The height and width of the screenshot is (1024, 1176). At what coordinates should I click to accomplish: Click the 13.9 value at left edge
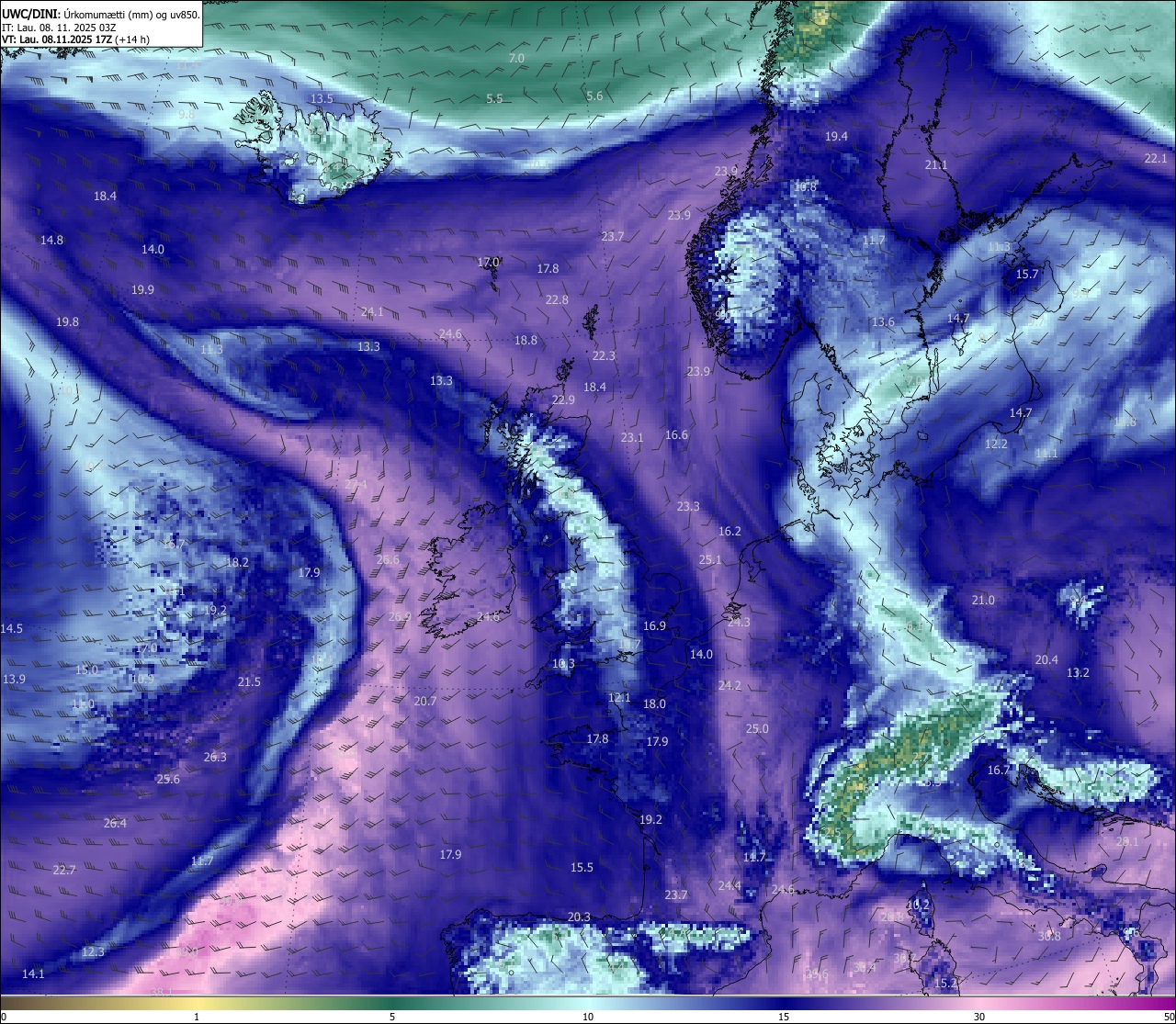[x=14, y=679]
